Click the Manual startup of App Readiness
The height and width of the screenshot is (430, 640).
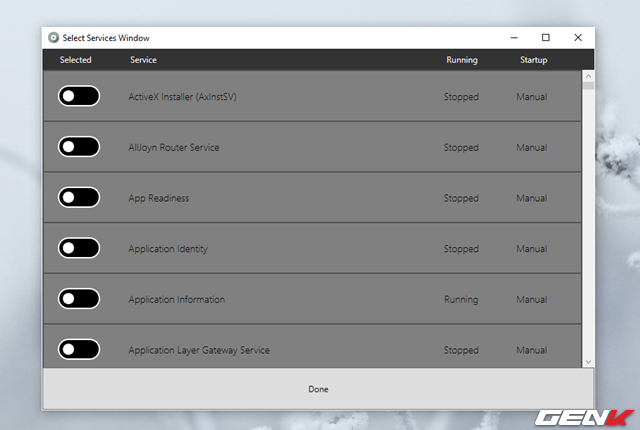[x=532, y=198]
